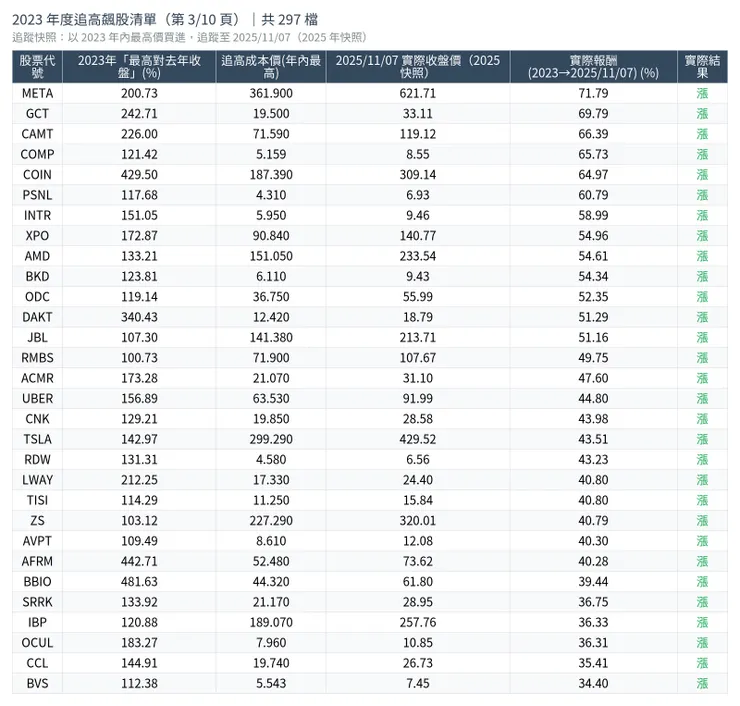This screenshot has width=740, height=706.
Task: Click the TSLA ticker in the table
Action: [37, 439]
